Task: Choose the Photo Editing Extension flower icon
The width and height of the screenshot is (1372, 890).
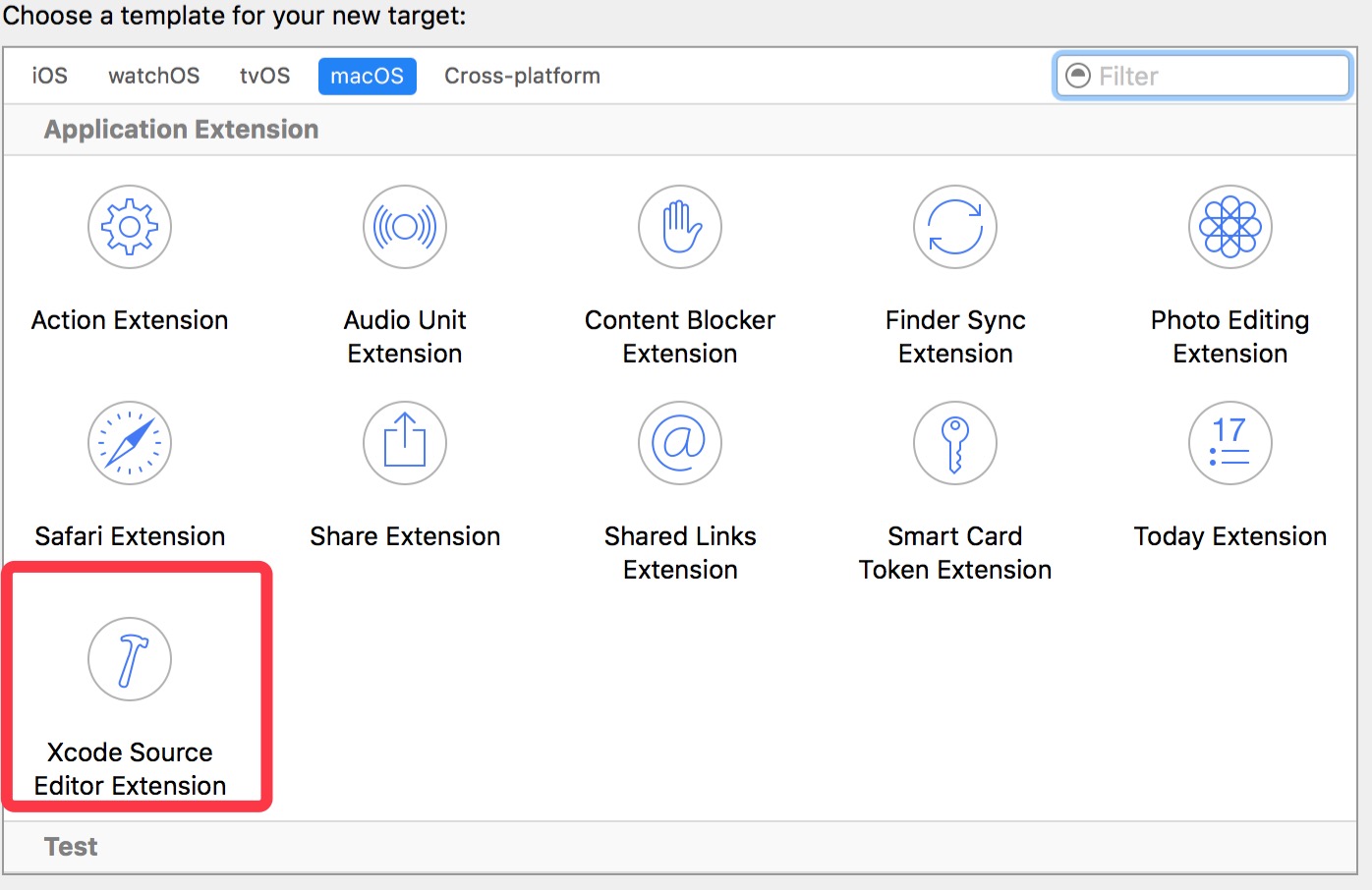Action: point(1230,227)
